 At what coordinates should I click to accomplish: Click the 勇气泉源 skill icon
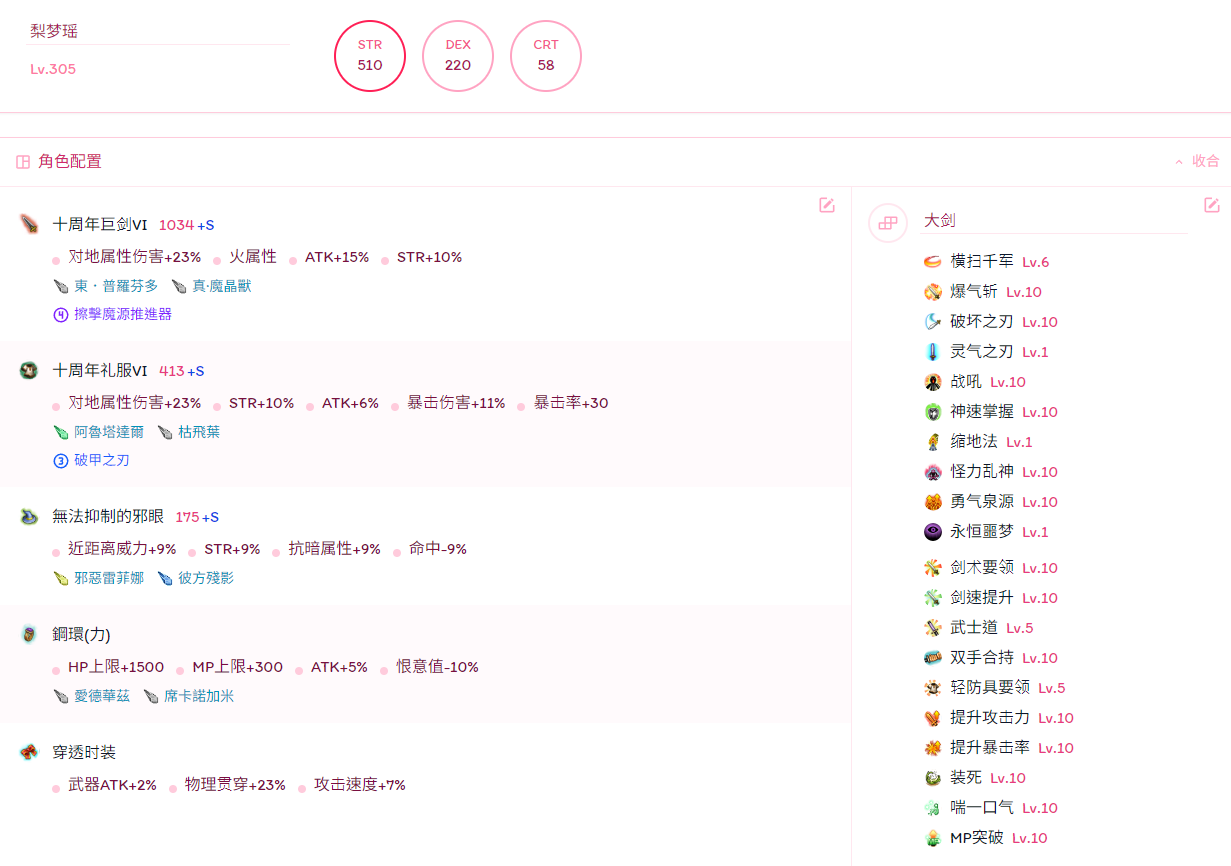(x=933, y=502)
